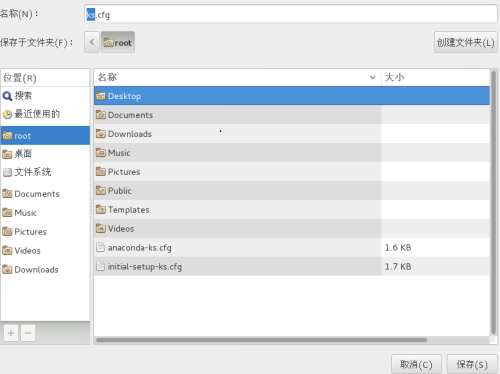Click the anaconda-ks.cfg file icon

[x=100, y=247]
